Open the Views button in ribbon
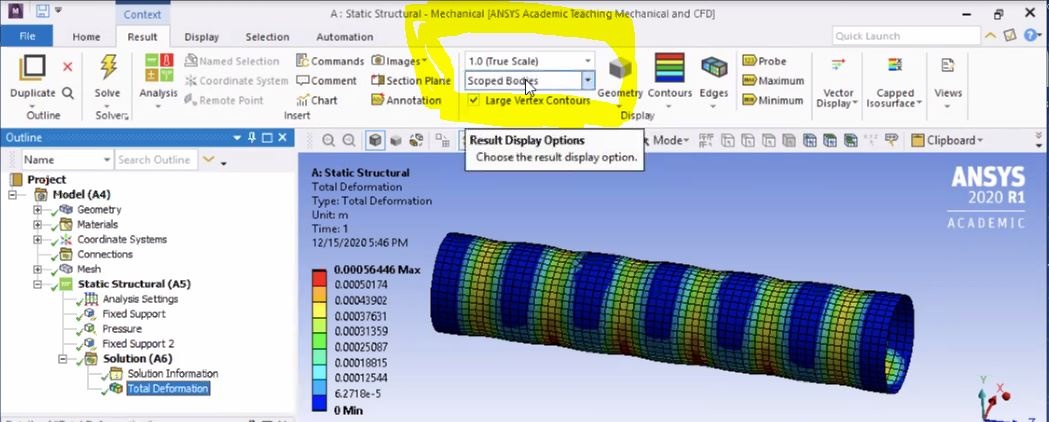Image resolution: width=1049 pixels, height=422 pixels. point(948,80)
